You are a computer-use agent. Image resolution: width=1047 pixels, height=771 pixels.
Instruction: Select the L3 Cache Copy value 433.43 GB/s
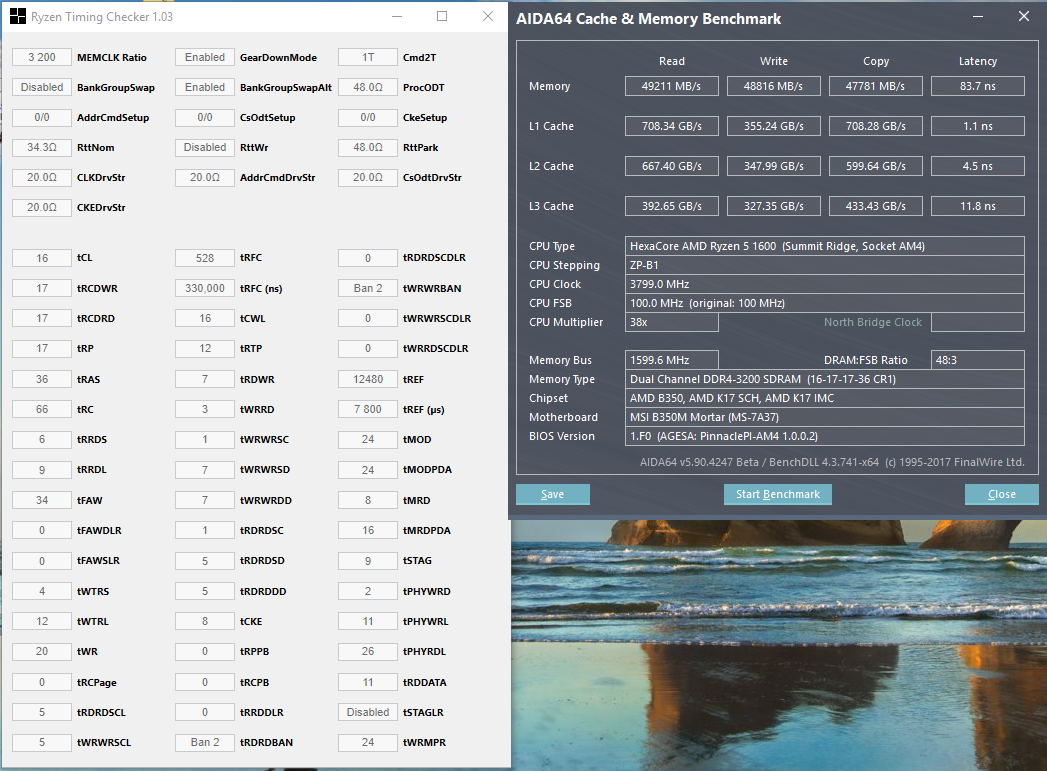click(x=875, y=206)
